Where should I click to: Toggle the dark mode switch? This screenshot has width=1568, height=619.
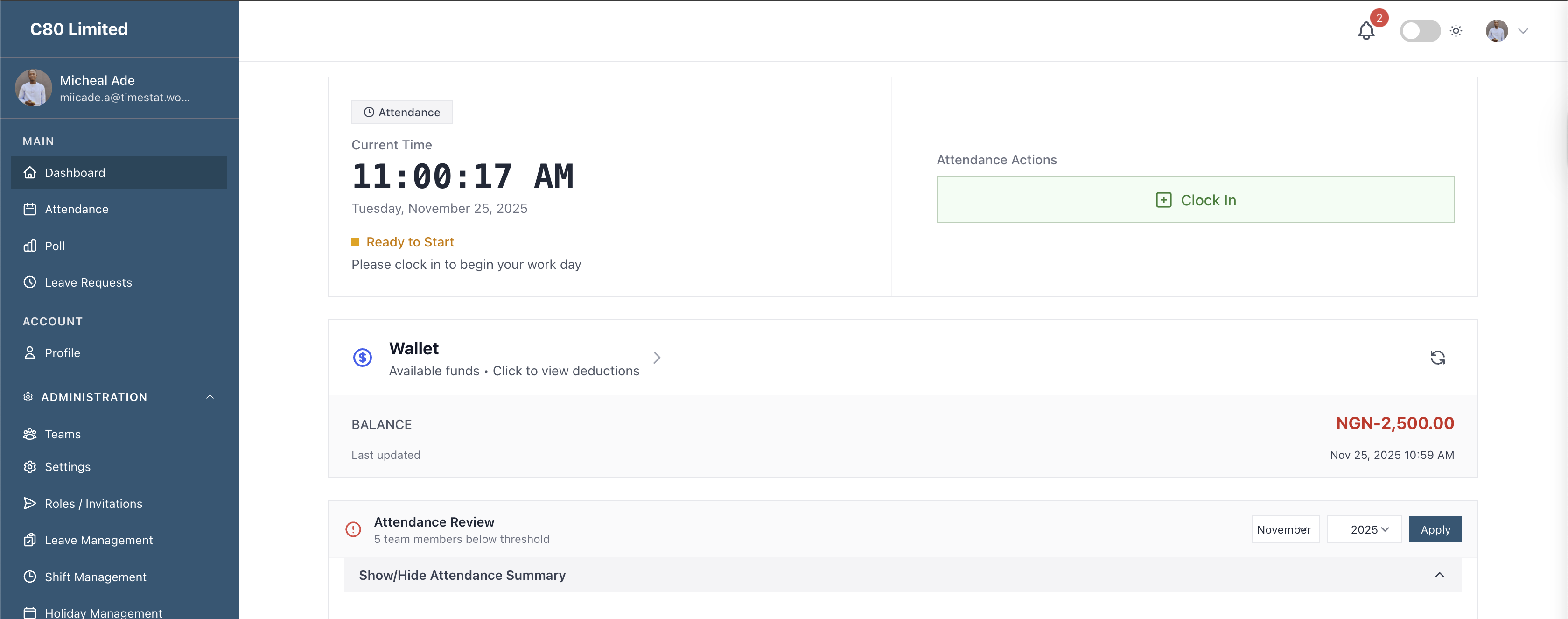tap(1420, 30)
